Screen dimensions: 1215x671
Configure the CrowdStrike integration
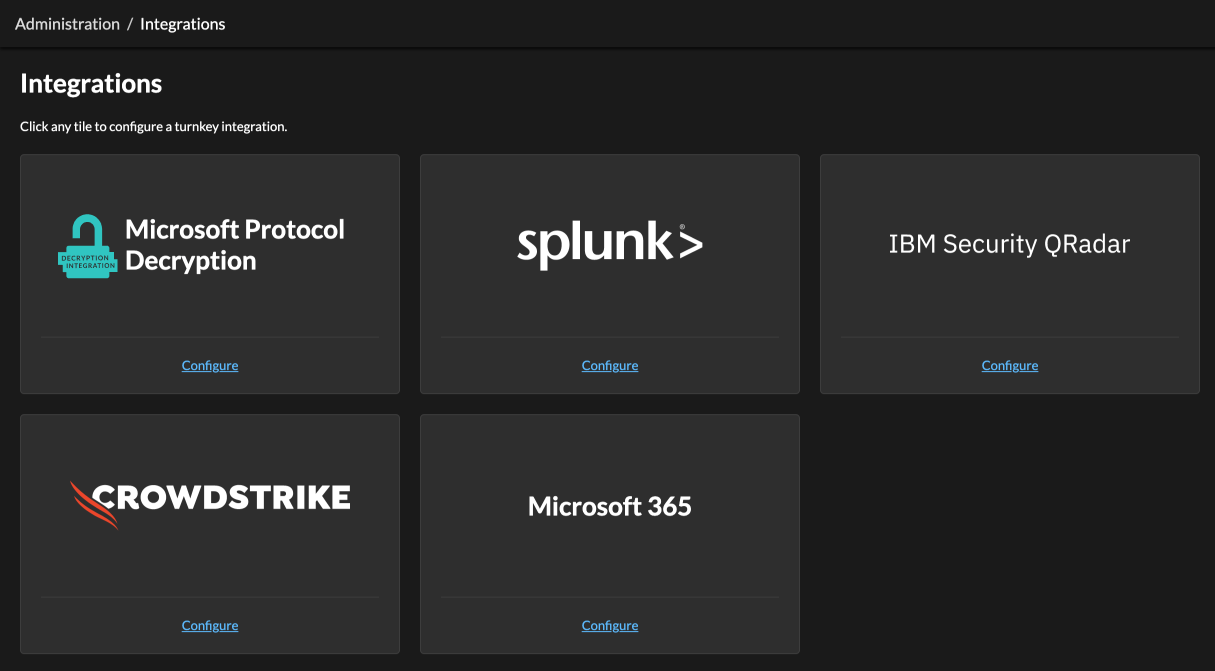tap(210, 626)
